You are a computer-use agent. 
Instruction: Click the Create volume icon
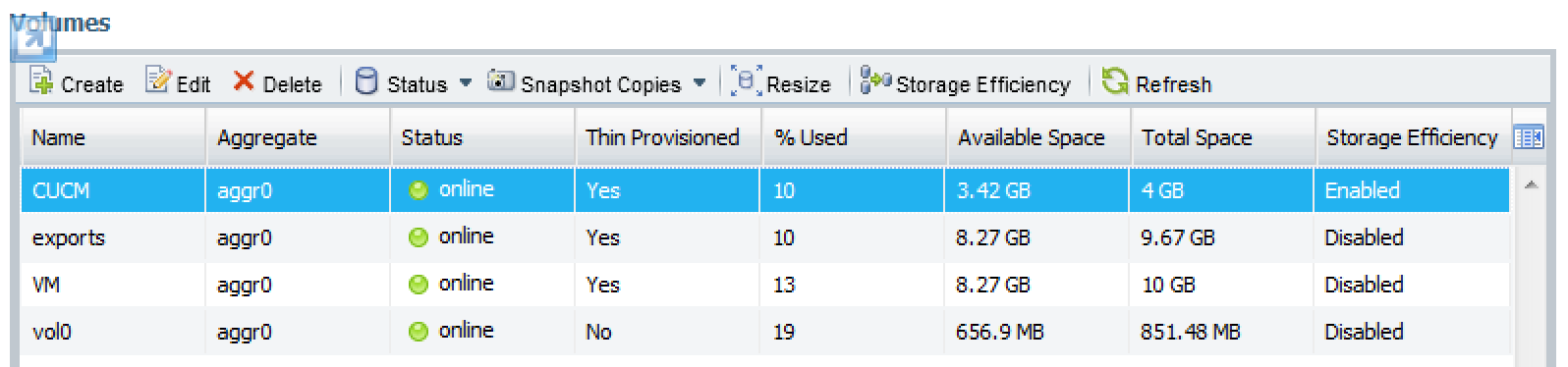tap(41, 82)
